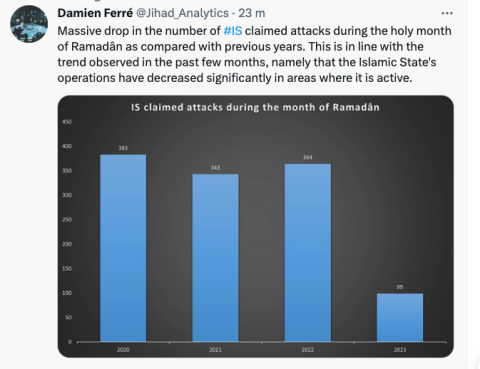480x369 pixels.
Task: Open the #IS hashtag link
Action: coord(233,31)
